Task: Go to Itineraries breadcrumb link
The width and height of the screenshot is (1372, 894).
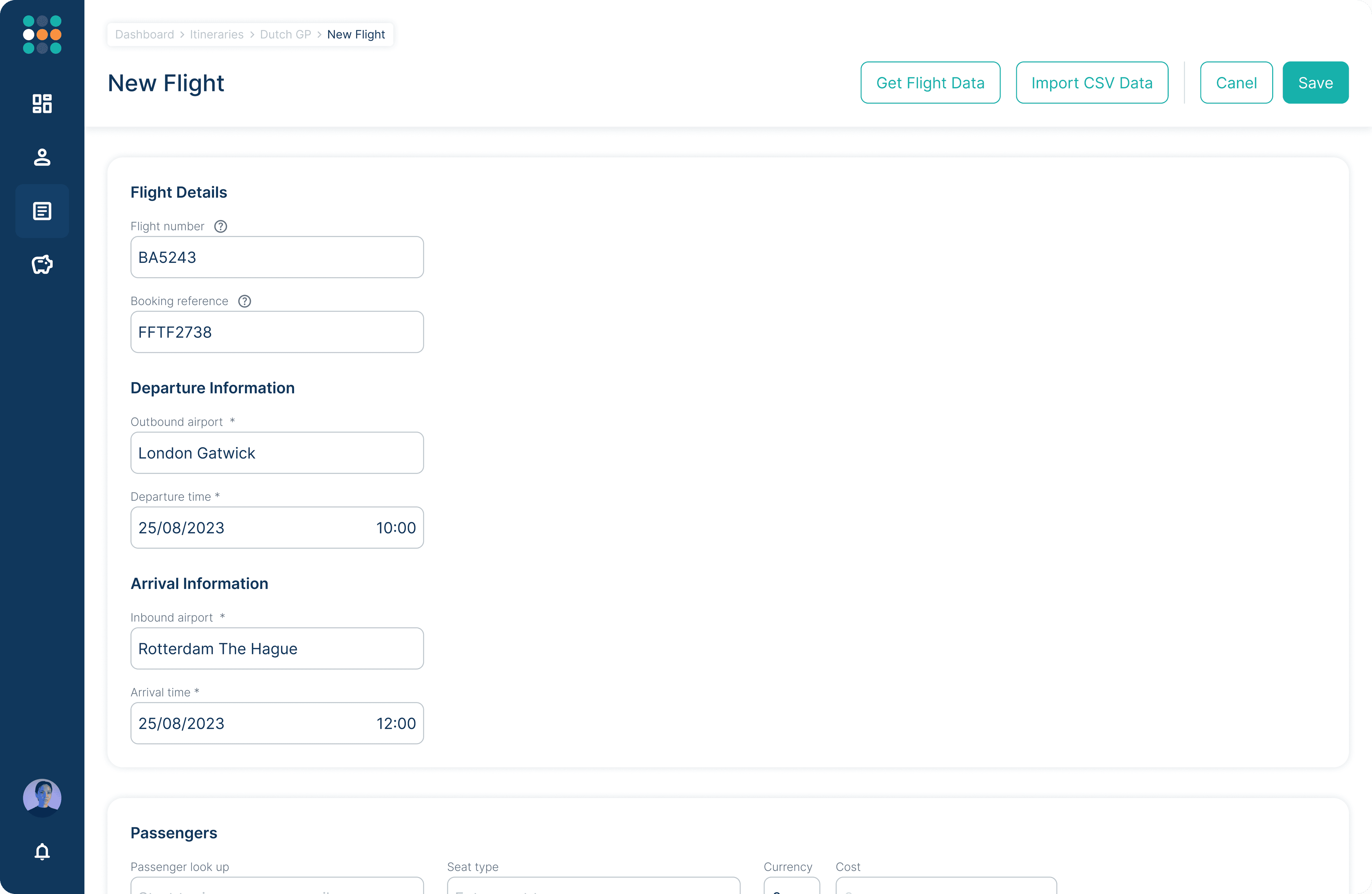Action: [217, 34]
